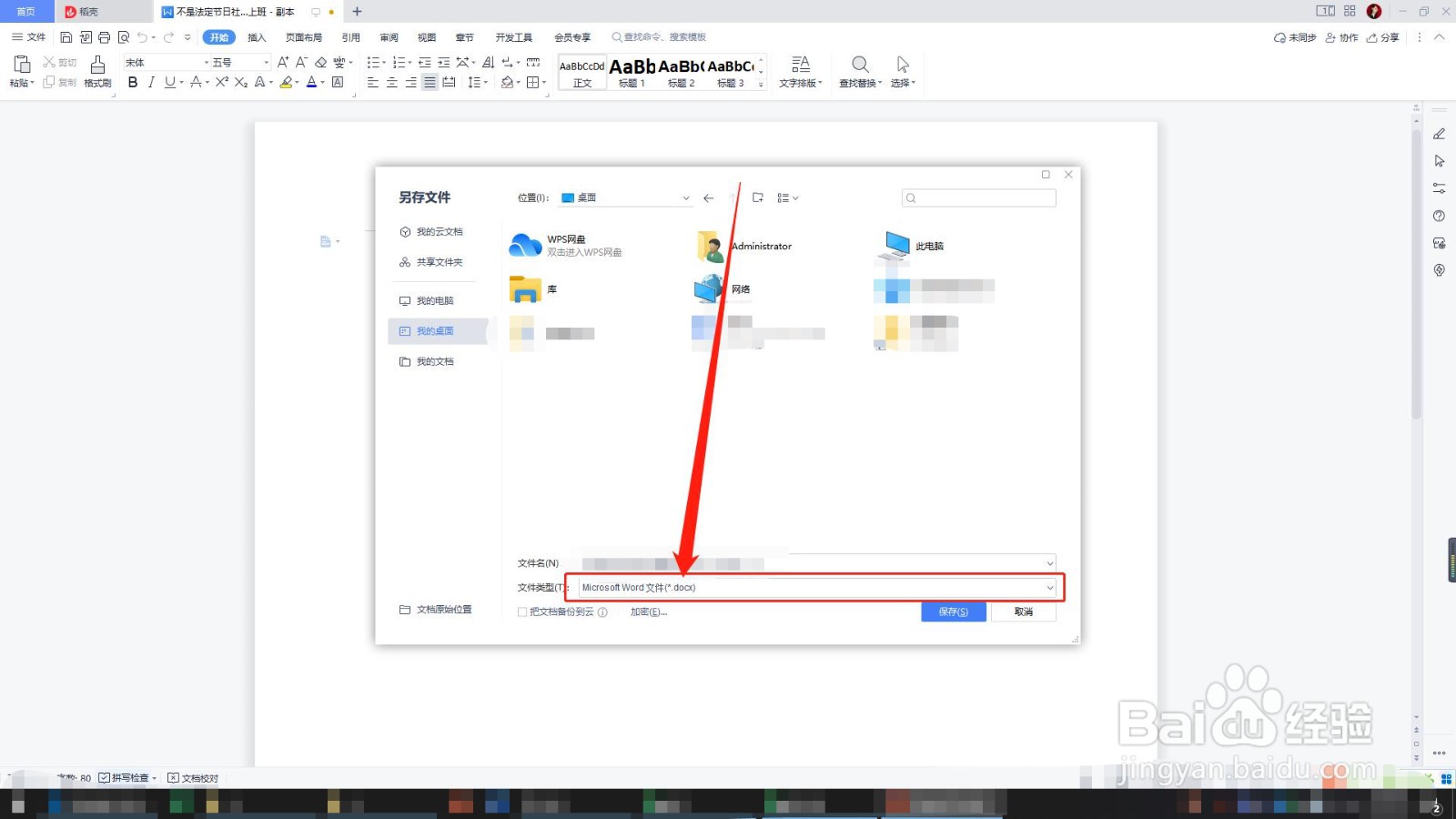Click the font color A icon
The image size is (1456, 819).
point(311,82)
